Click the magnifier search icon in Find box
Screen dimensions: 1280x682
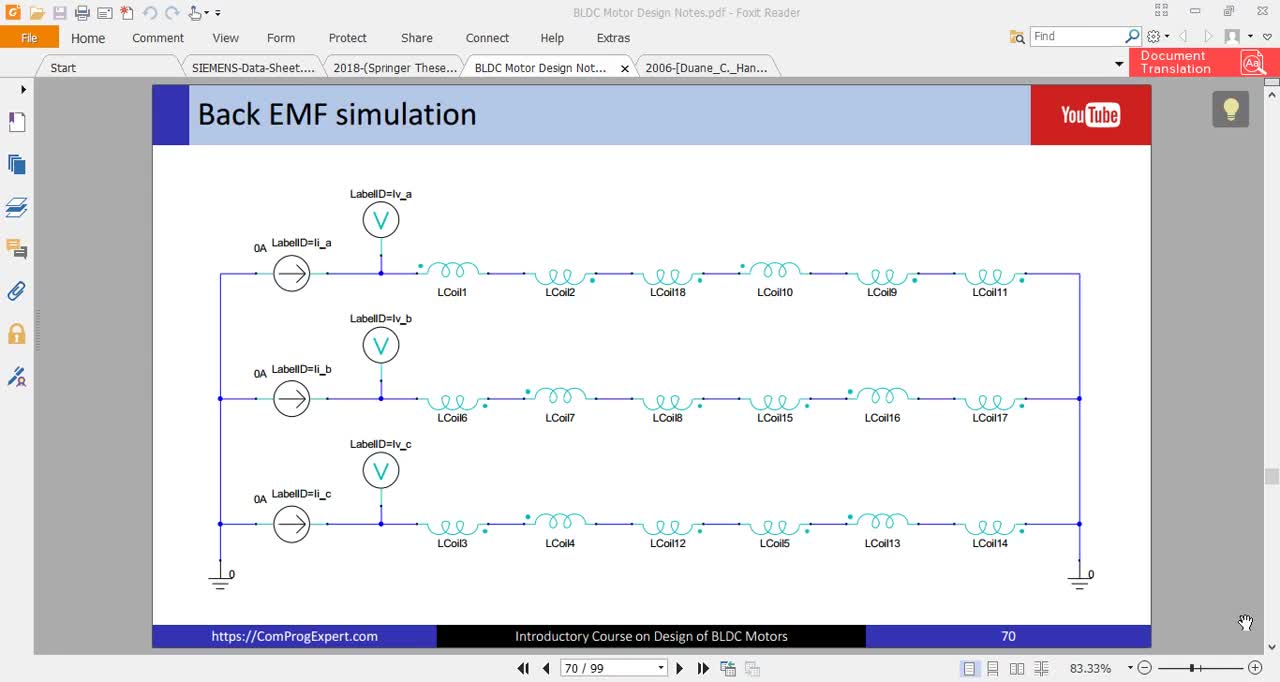tap(1132, 36)
